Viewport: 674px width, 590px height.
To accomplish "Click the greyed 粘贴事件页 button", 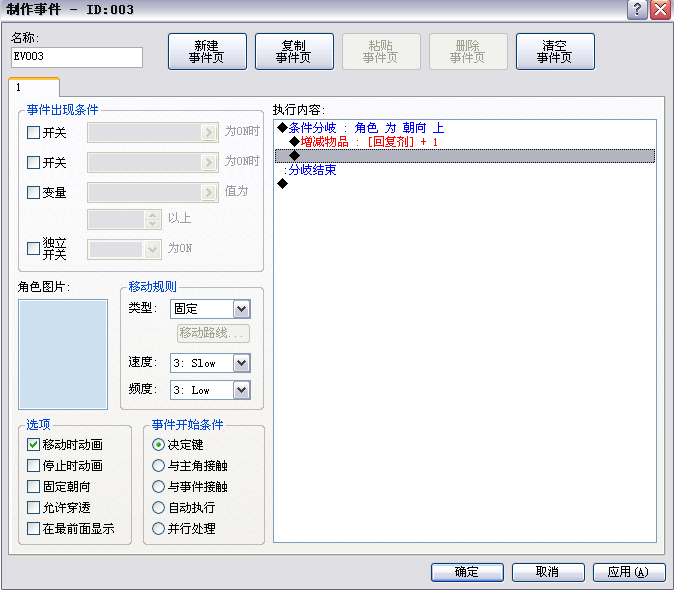I will tap(381, 52).
